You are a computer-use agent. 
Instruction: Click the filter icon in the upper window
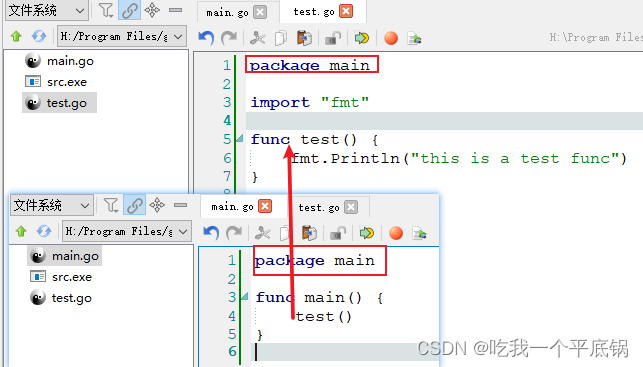(x=106, y=10)
